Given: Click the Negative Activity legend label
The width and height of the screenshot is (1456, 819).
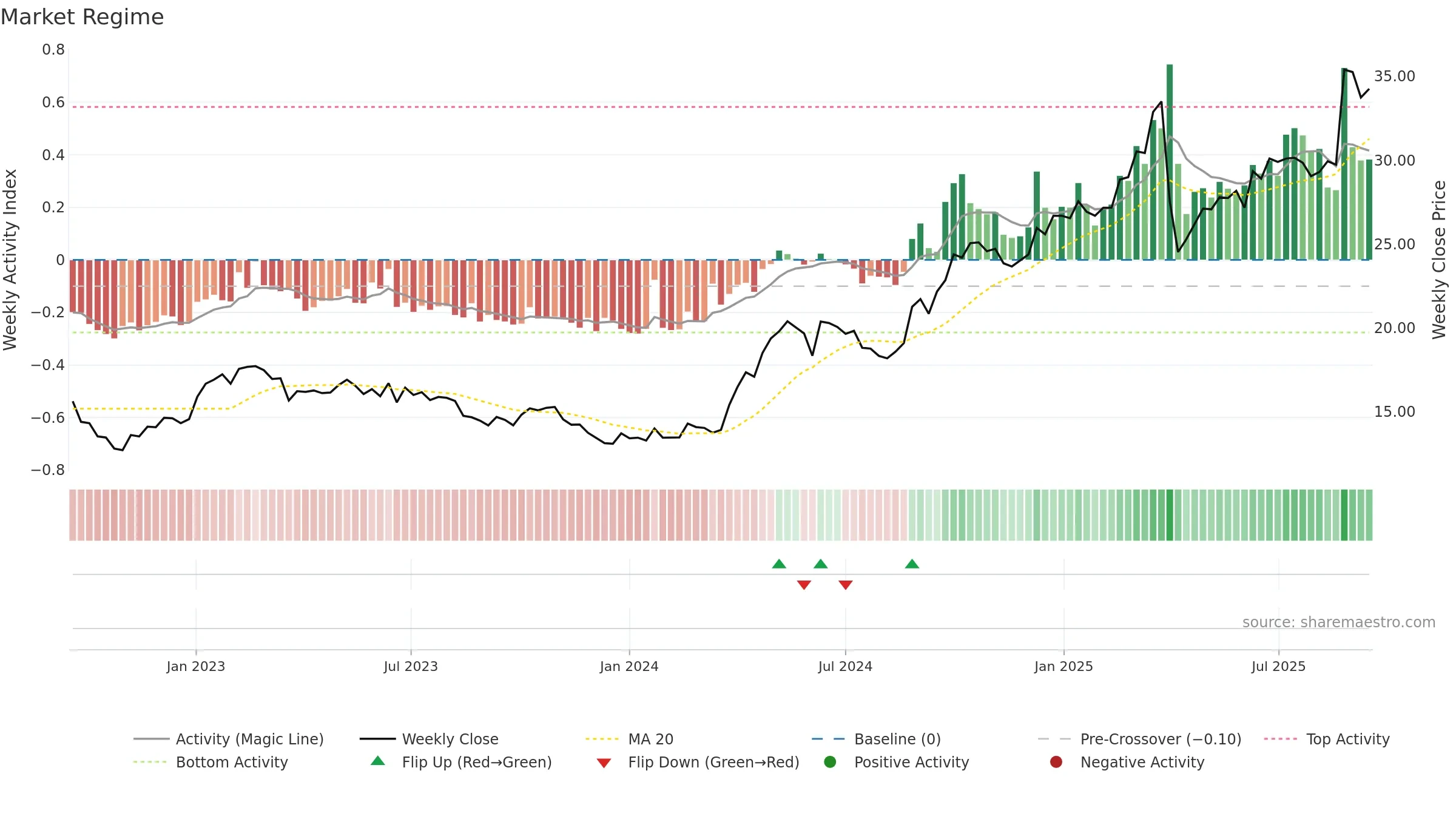Looking at the screenshot, I should (1142, 762).
